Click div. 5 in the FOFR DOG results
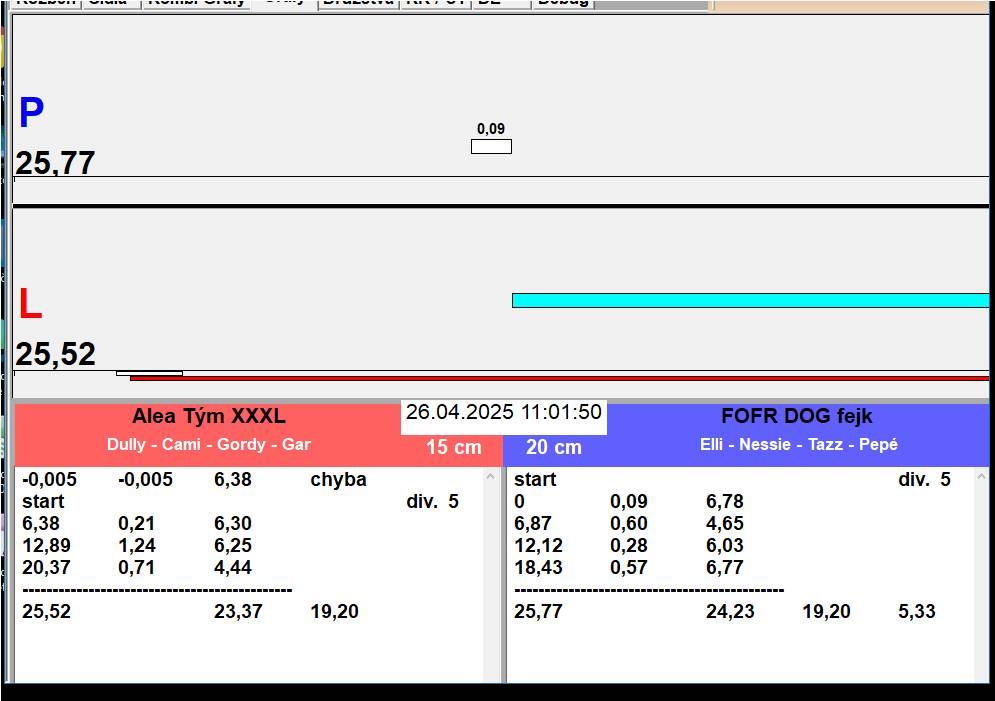Screen dimensions: 995x701 tap(925, 479)
